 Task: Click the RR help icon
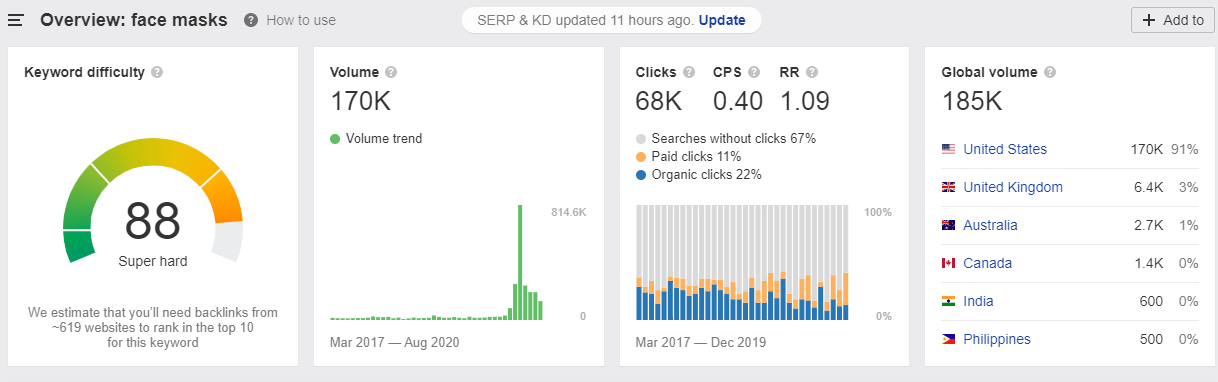[x=812, y=72]
